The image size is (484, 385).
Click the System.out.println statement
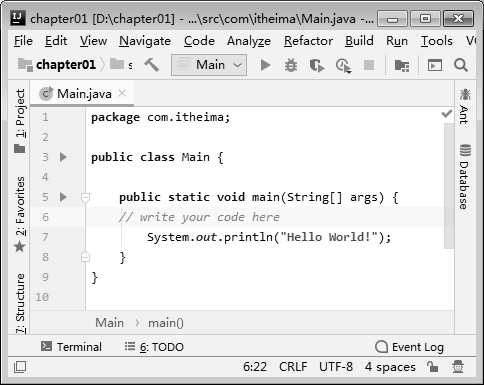tap(269, 237)
